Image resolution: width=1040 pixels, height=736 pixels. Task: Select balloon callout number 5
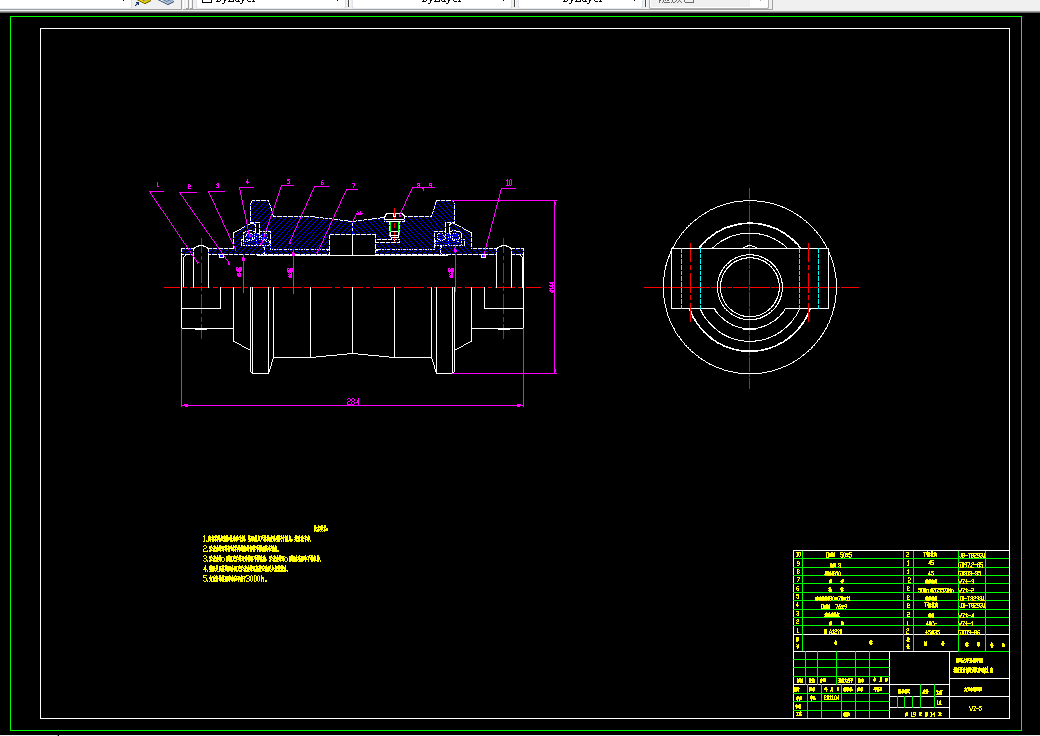(x=289, y=181)
